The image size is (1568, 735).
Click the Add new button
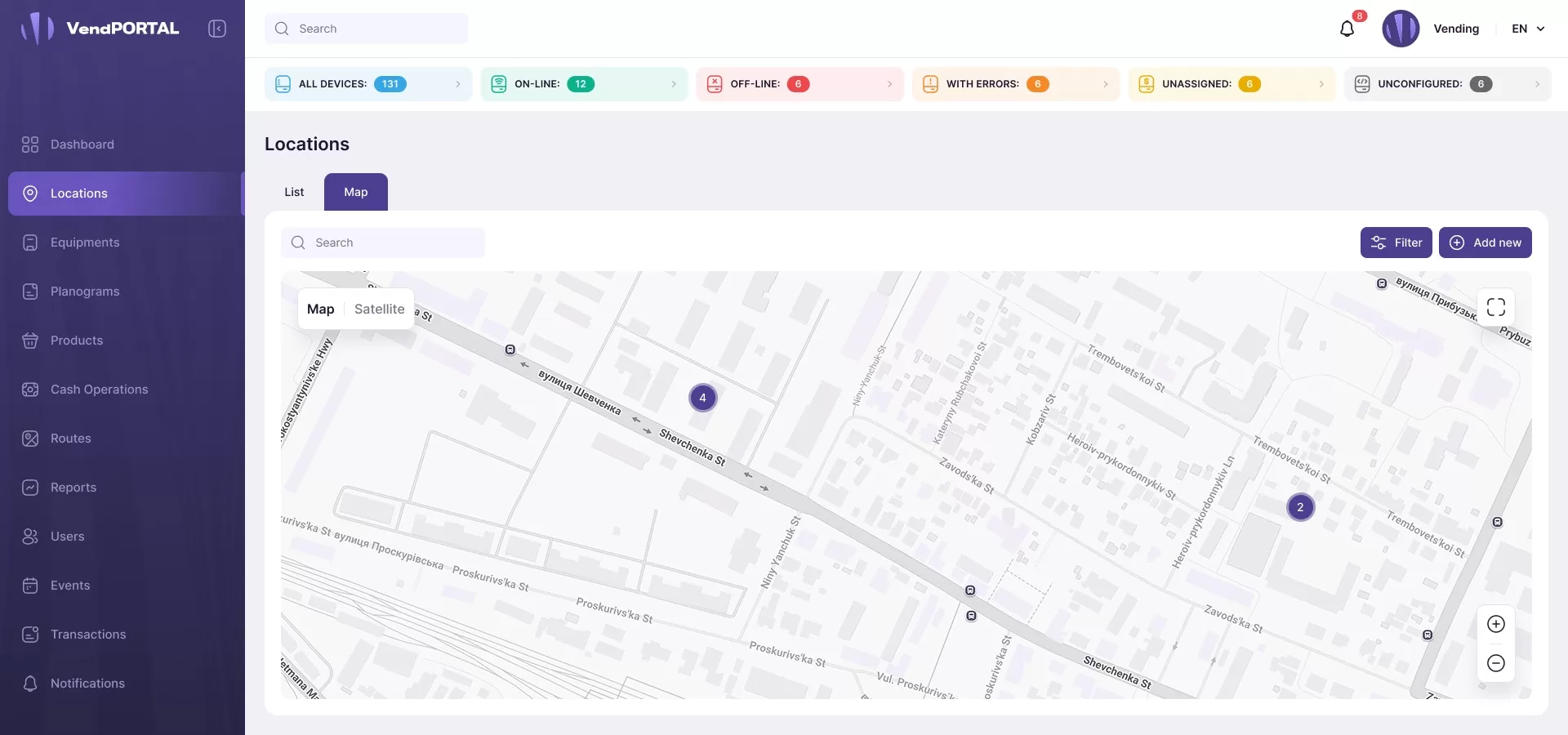(x=1485, y=243)
